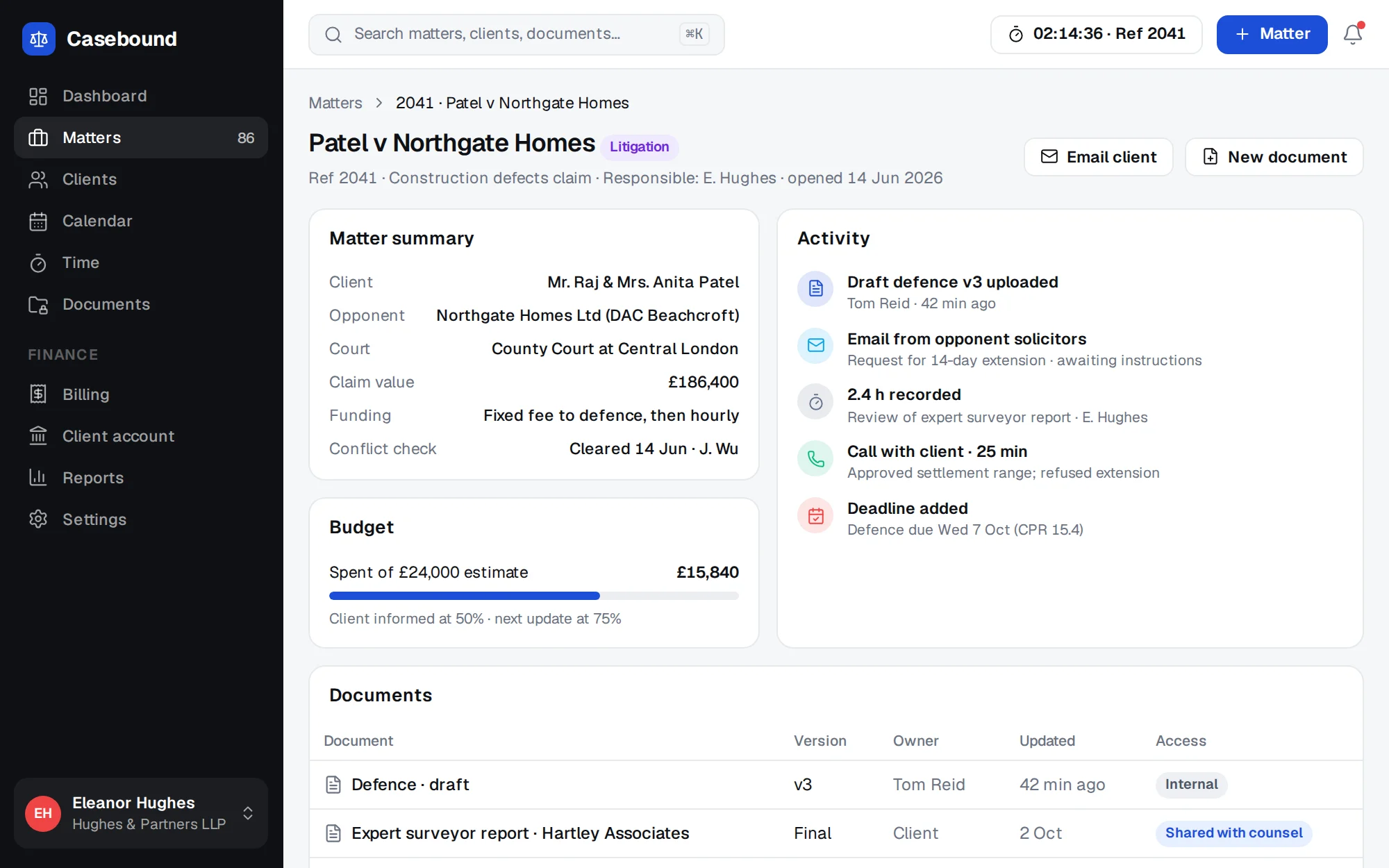Expand the Eleanor Hughes account switcher
Image resolution: width=1389 pixels, height=868 pixels.
(141, 813)
